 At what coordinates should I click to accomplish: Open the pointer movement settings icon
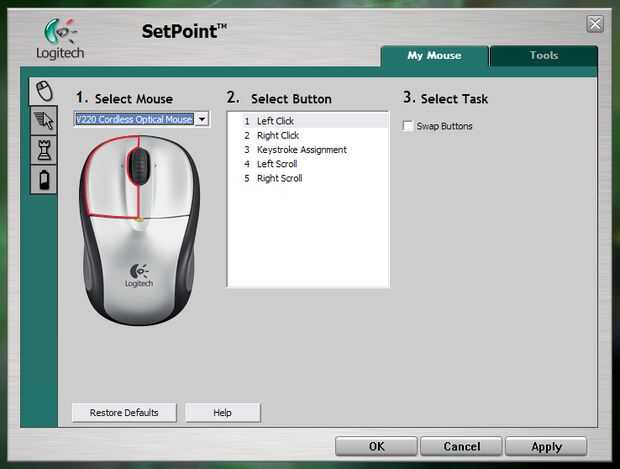(44, 121)
